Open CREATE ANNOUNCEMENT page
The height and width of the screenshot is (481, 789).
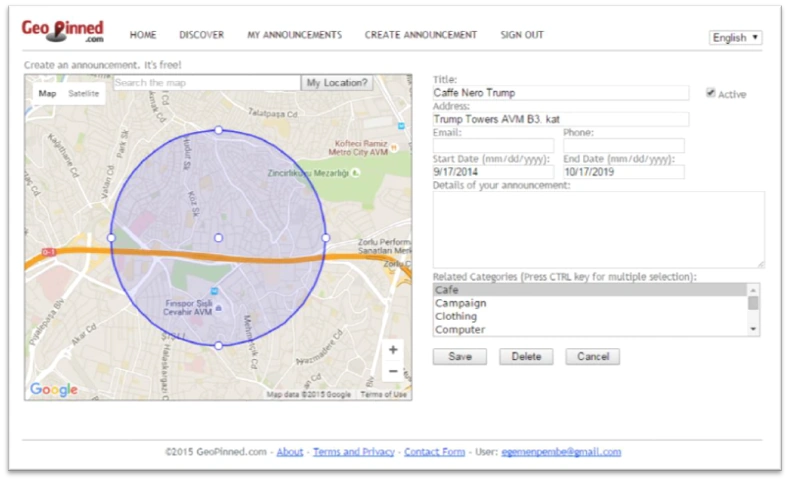coord(421,35)
